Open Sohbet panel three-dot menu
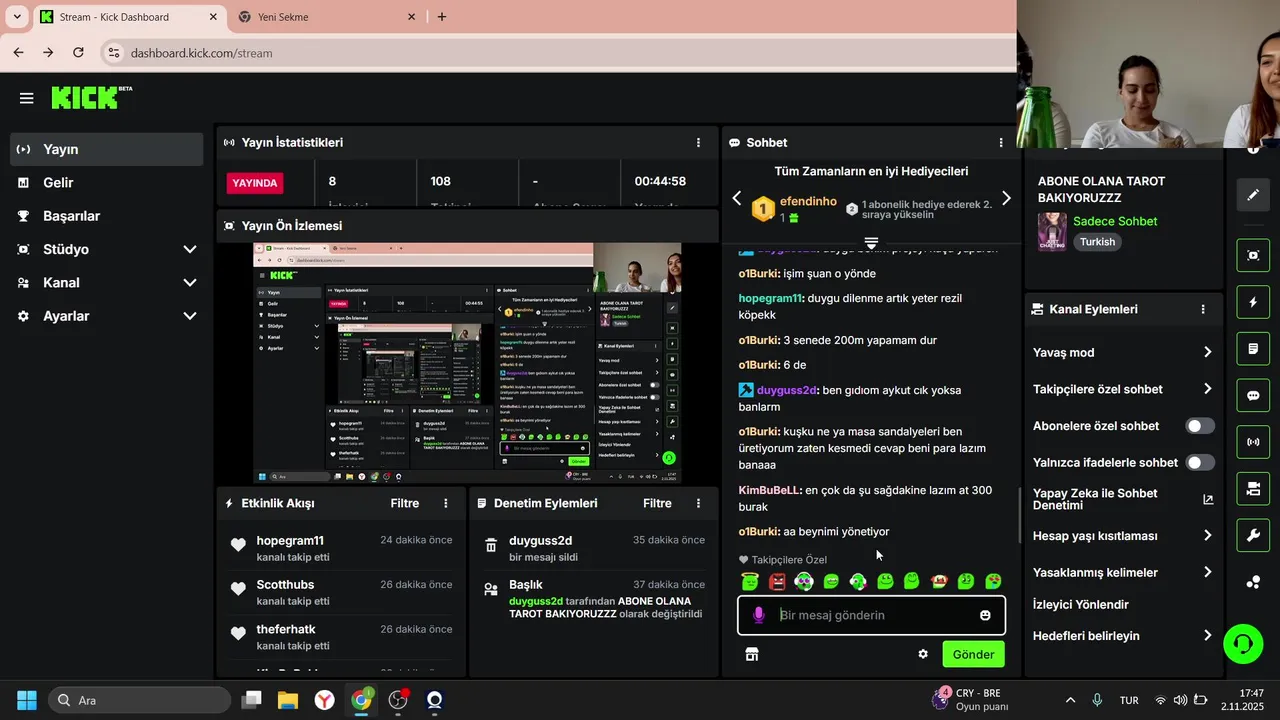Screen dimensions: 1280x720 pos(1001,143)
